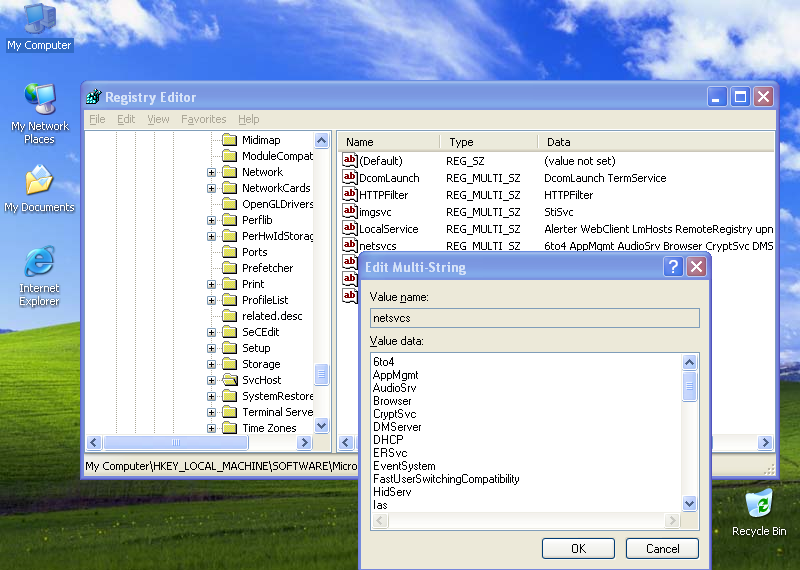Close the Edit Multi-String dialog
Image resolution: width=800 pixels, height=570 pixels.
696,266
